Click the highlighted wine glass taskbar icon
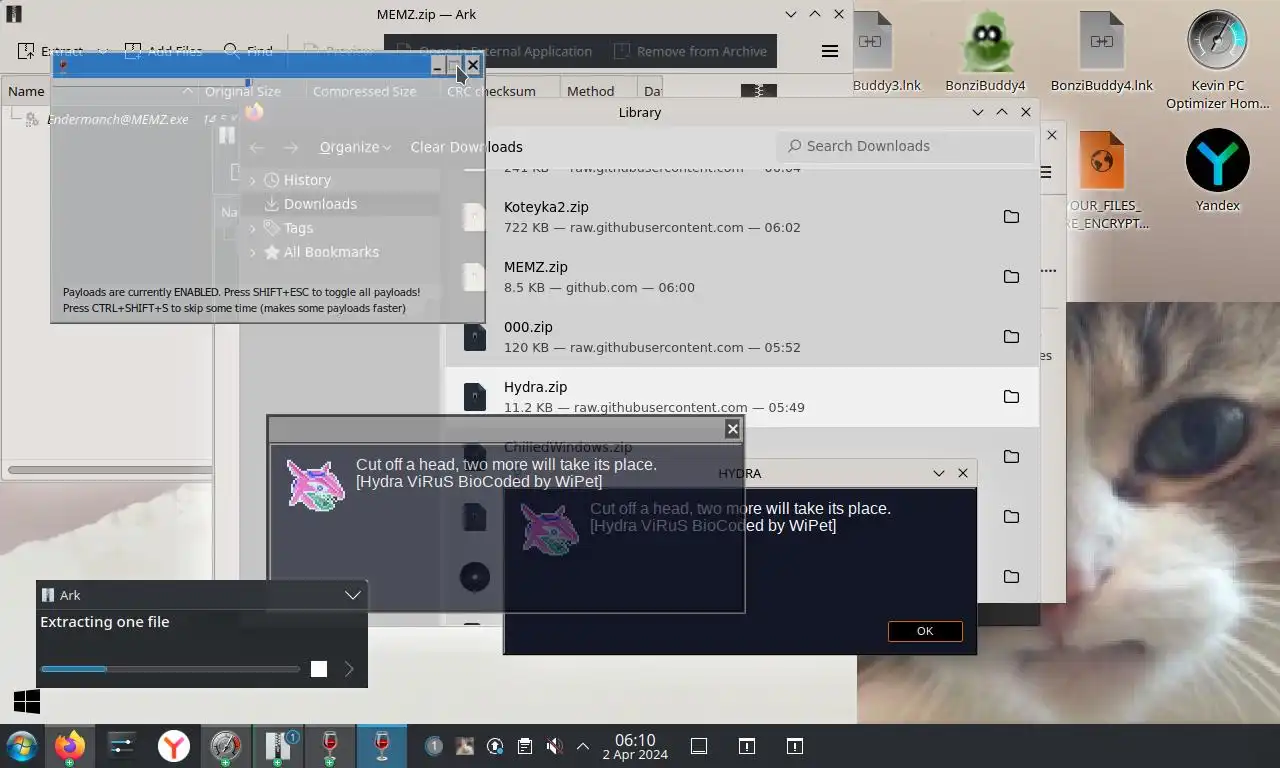The width and height of the screenshot is (1280, 768). 382,746
